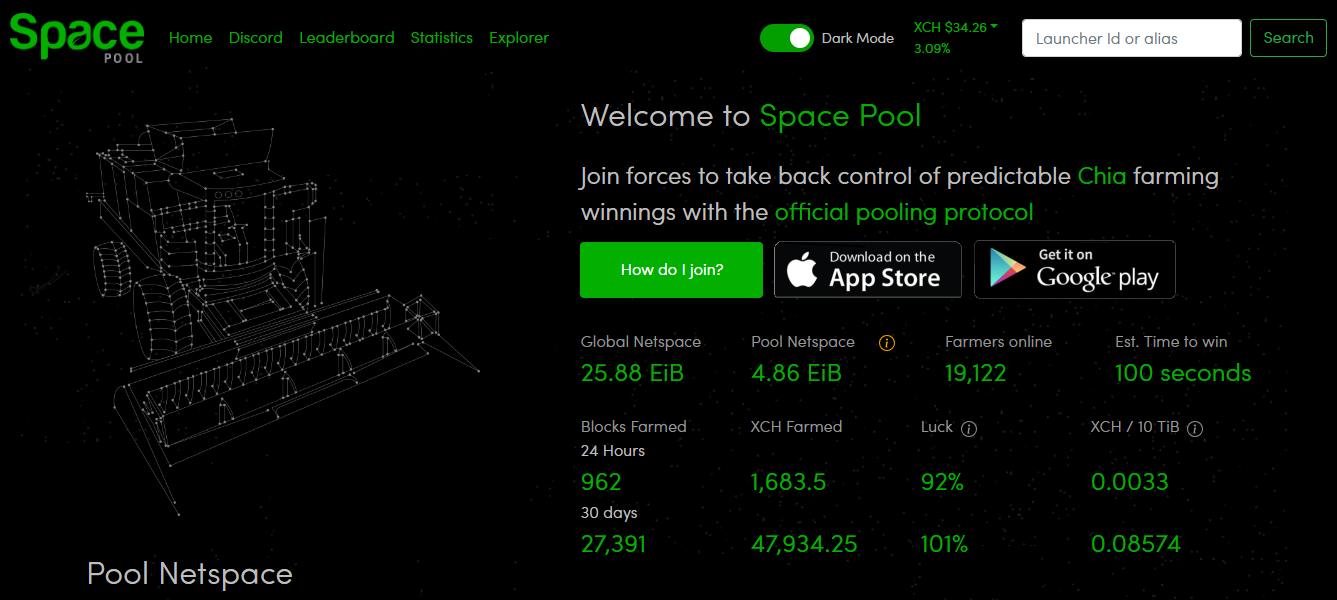Click the Search button
1337x600 pixels.
pos(1288,38)
